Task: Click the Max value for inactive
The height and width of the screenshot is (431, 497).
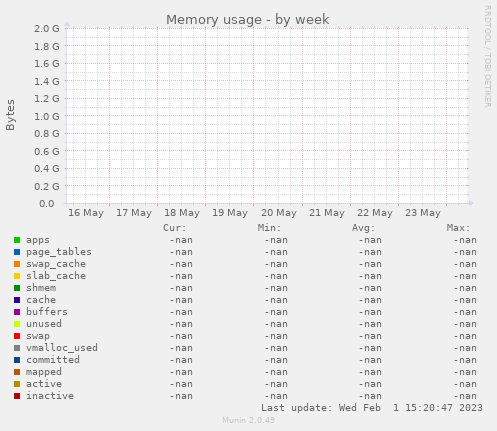Action: pos(465,396)
